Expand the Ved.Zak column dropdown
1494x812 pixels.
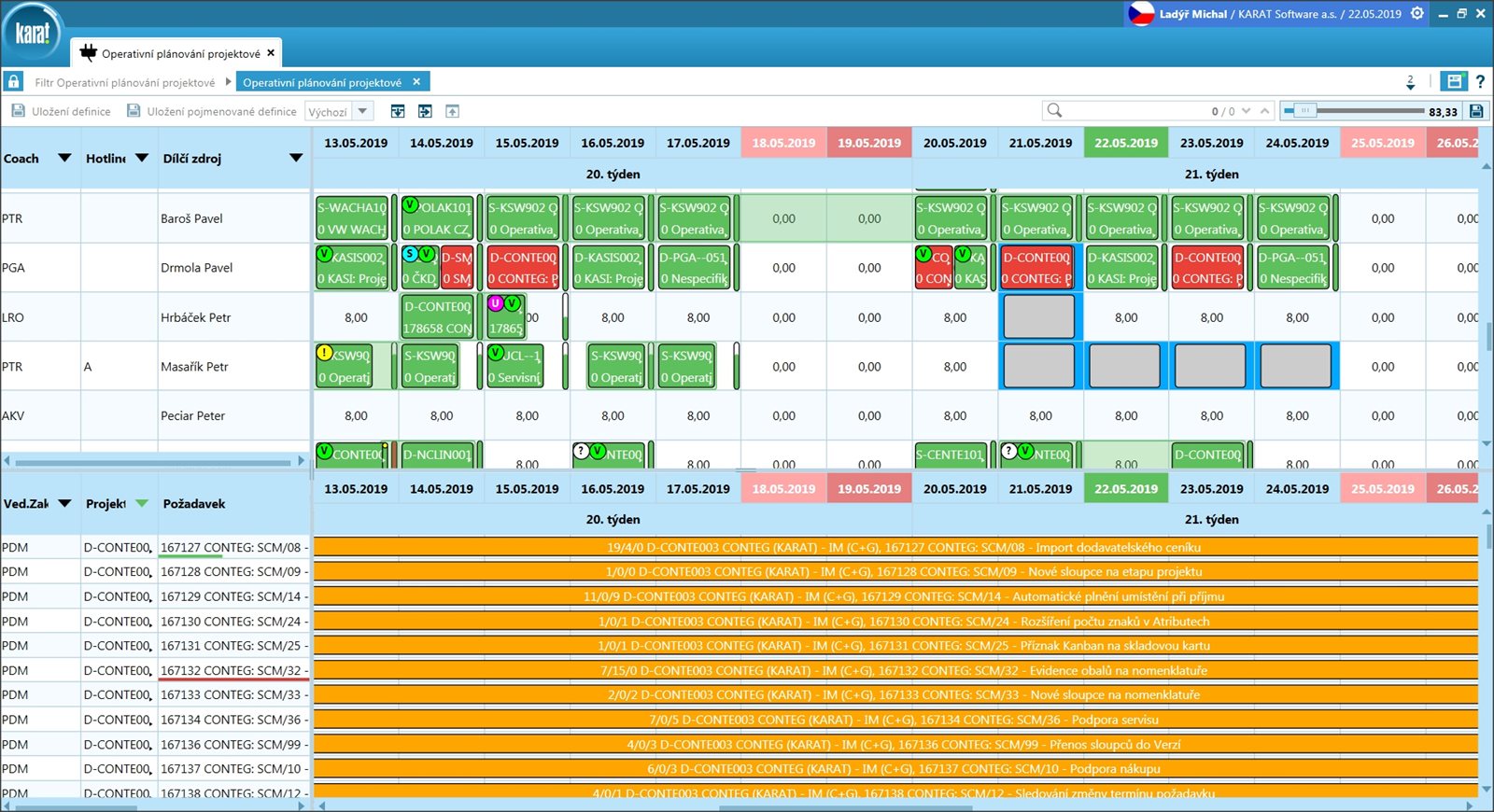[x=64, y=503]
